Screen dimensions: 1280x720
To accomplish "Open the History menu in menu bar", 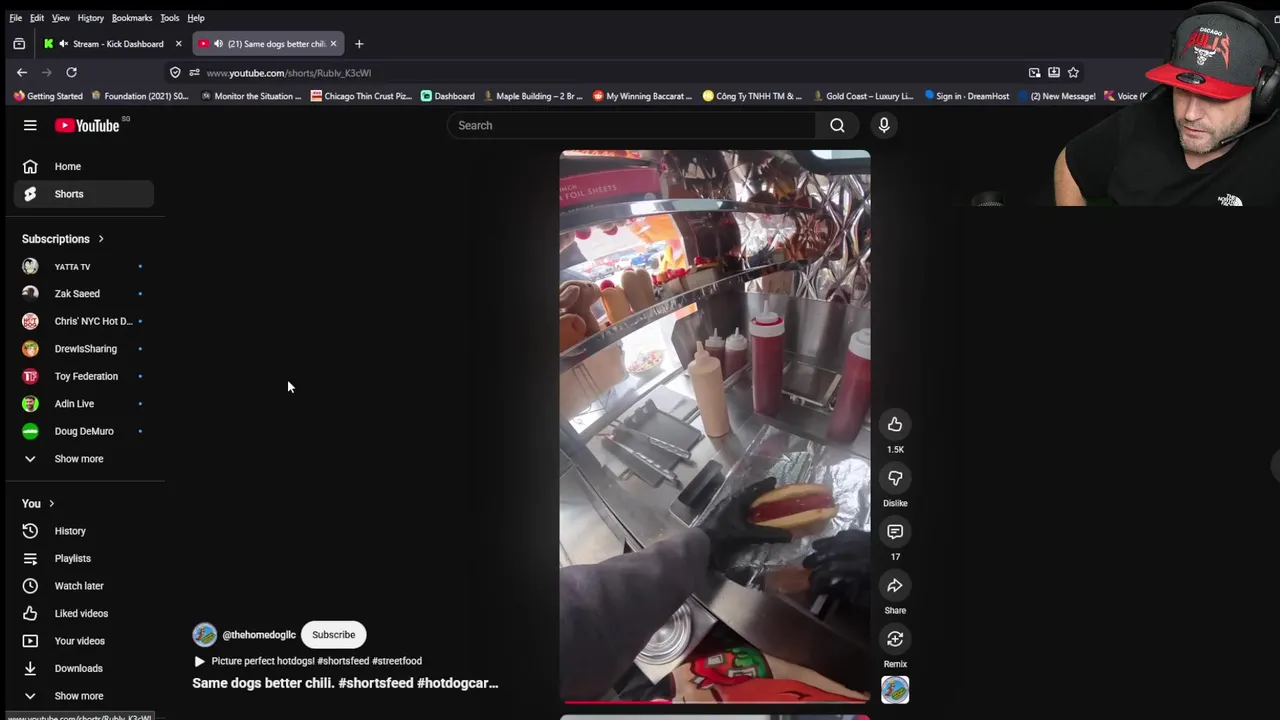I will click(x=91, y=18).
